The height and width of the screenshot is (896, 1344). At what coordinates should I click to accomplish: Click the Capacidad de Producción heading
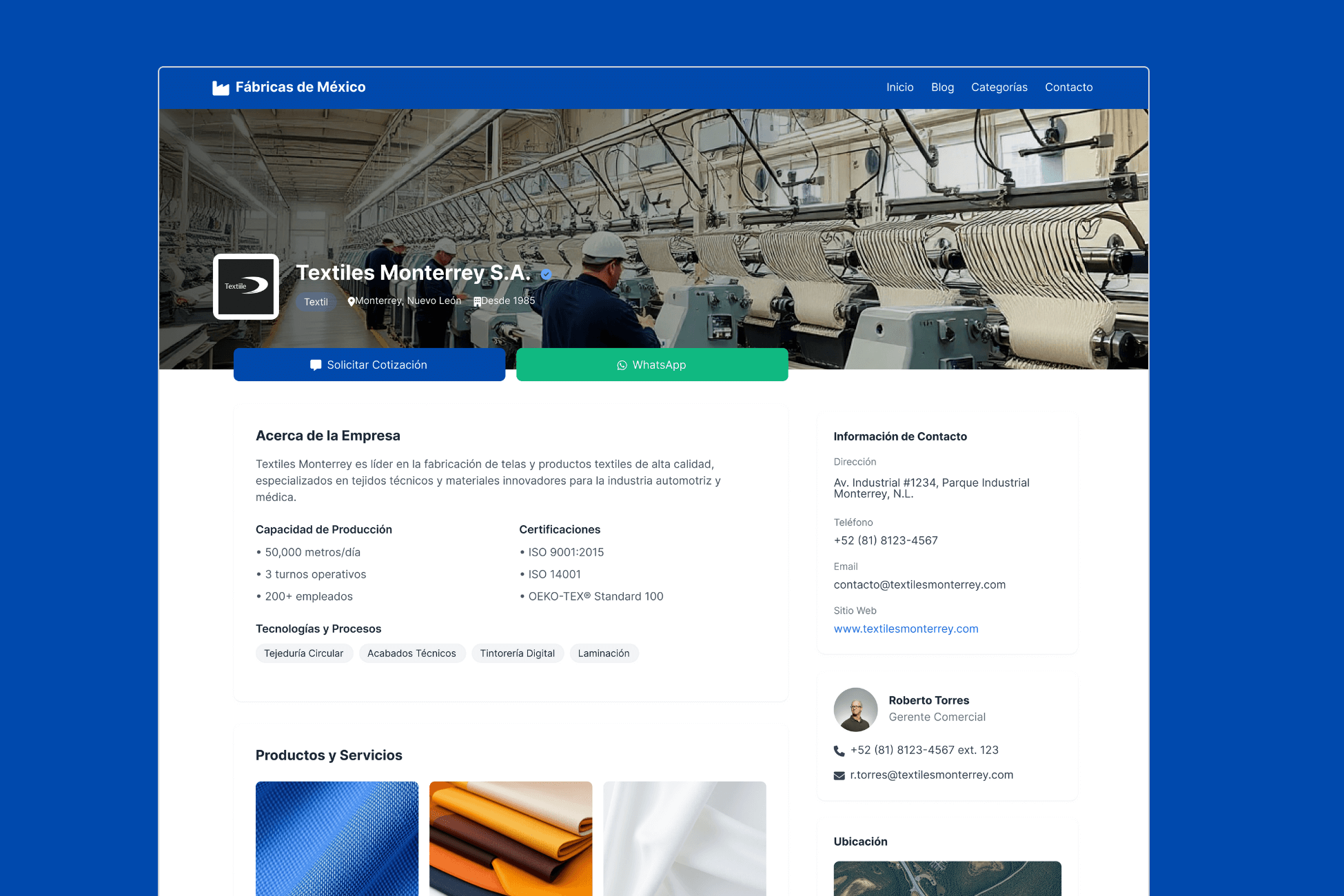[324, 529]
